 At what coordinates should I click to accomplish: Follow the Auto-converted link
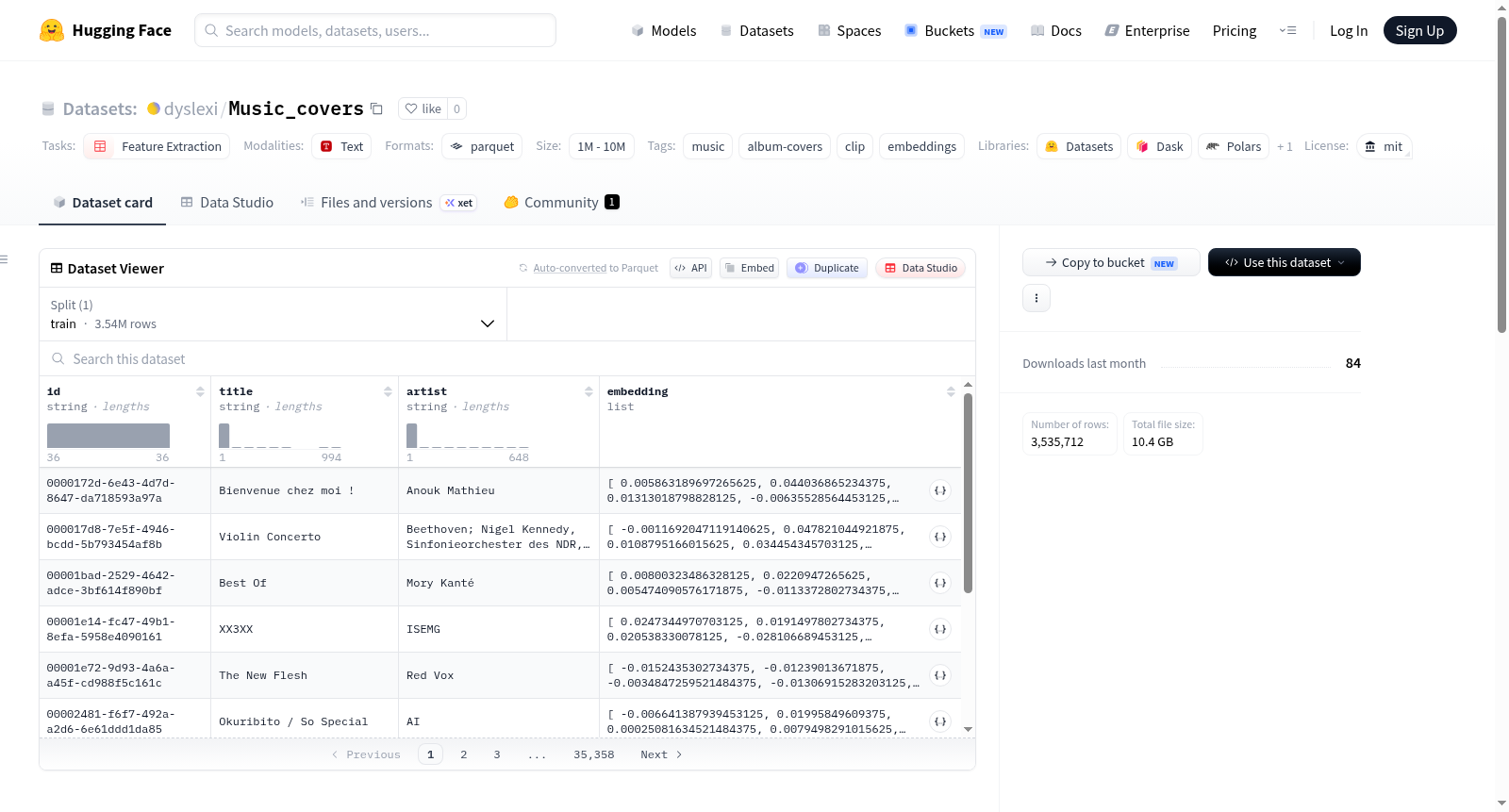point(570,268)
